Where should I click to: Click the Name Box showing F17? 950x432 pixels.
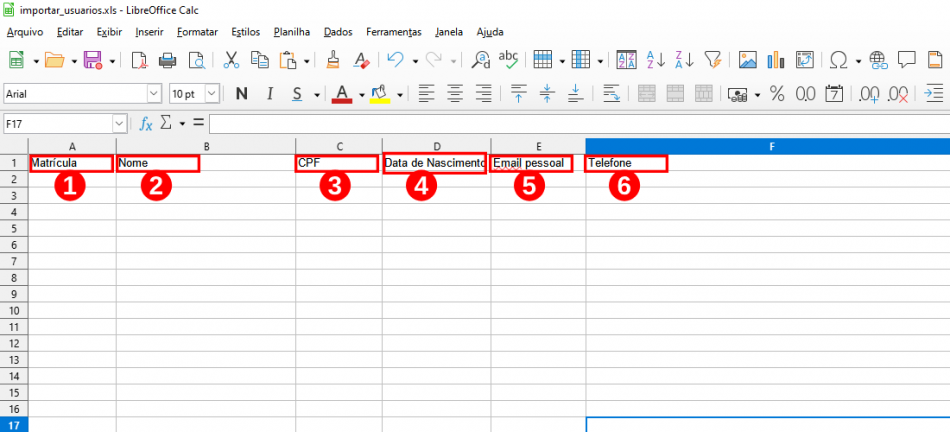tap(58, 124)
